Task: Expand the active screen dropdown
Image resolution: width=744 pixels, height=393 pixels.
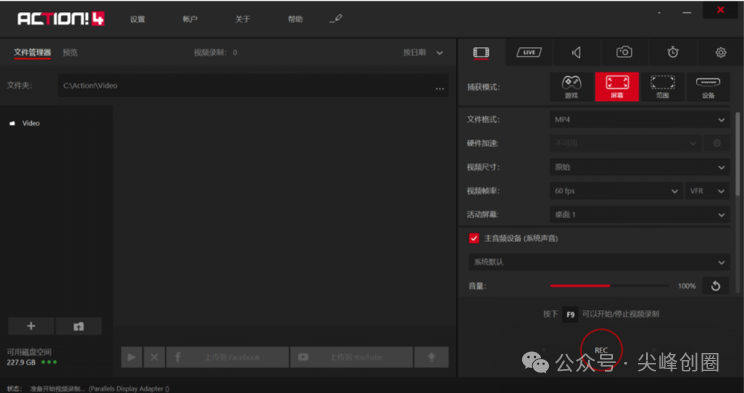Action: 640,215
